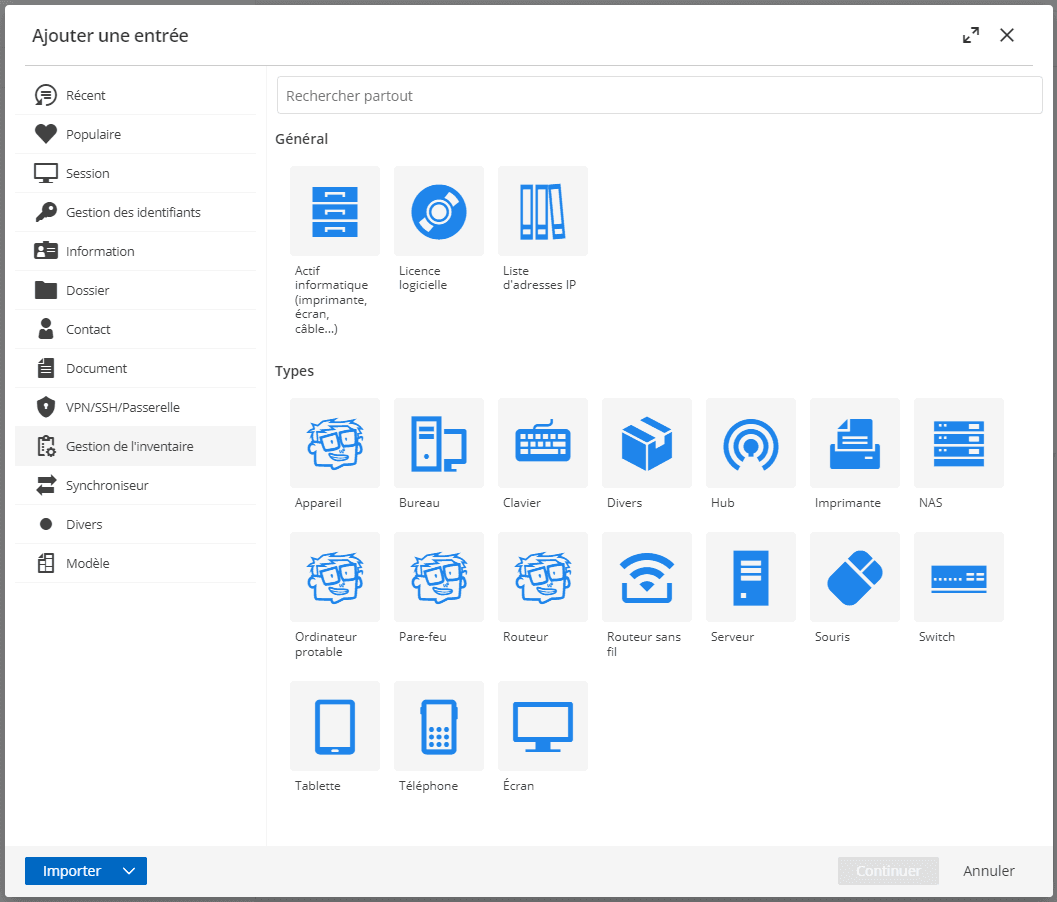Go to the VPN/SSH/Passerelle category

[122, 408]
